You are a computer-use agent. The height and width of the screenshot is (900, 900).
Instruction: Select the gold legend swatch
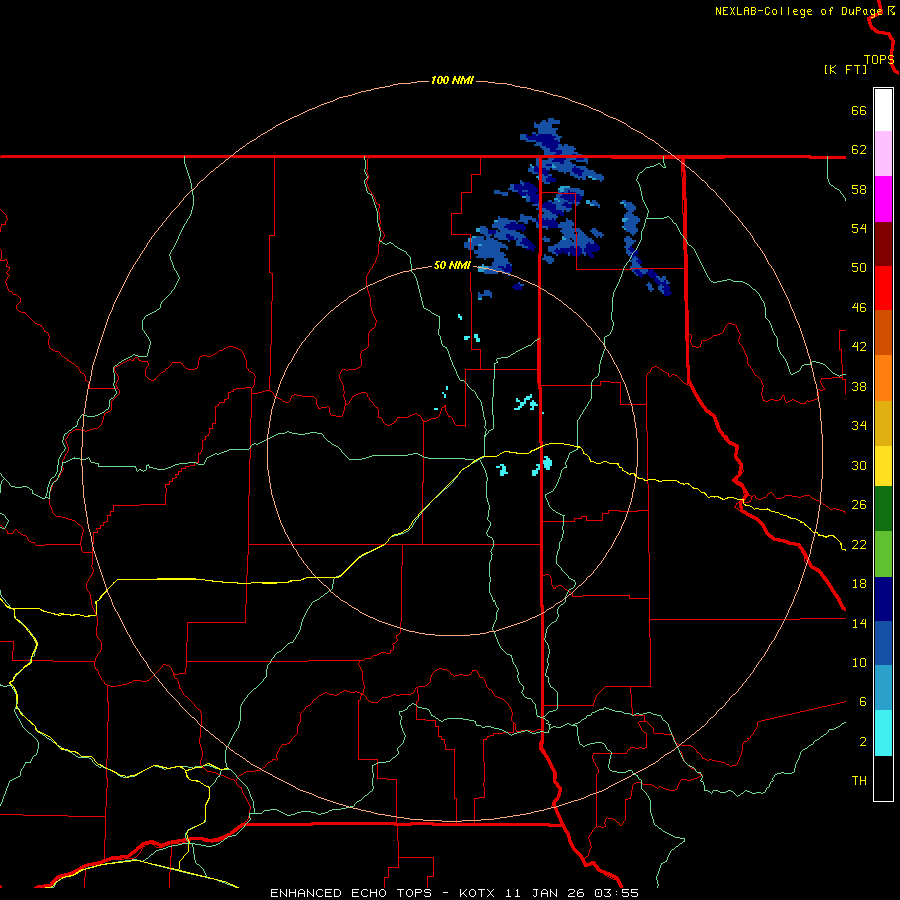[x=883, y=423]
